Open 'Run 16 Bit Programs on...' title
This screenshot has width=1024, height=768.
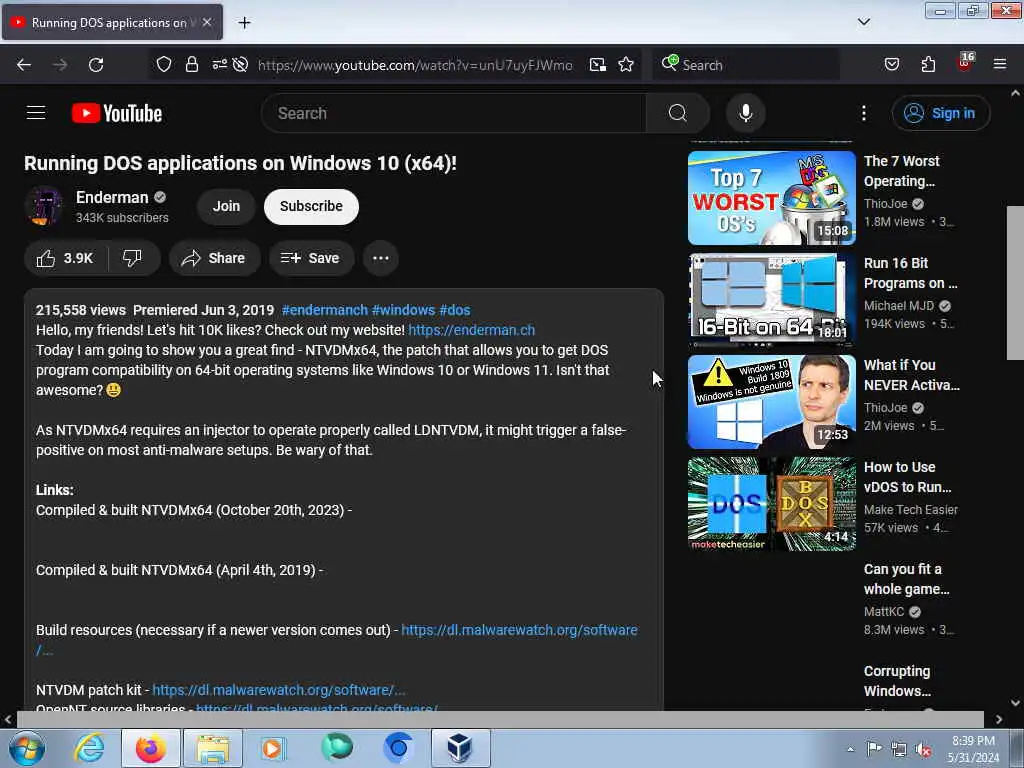tap(910, 273)
